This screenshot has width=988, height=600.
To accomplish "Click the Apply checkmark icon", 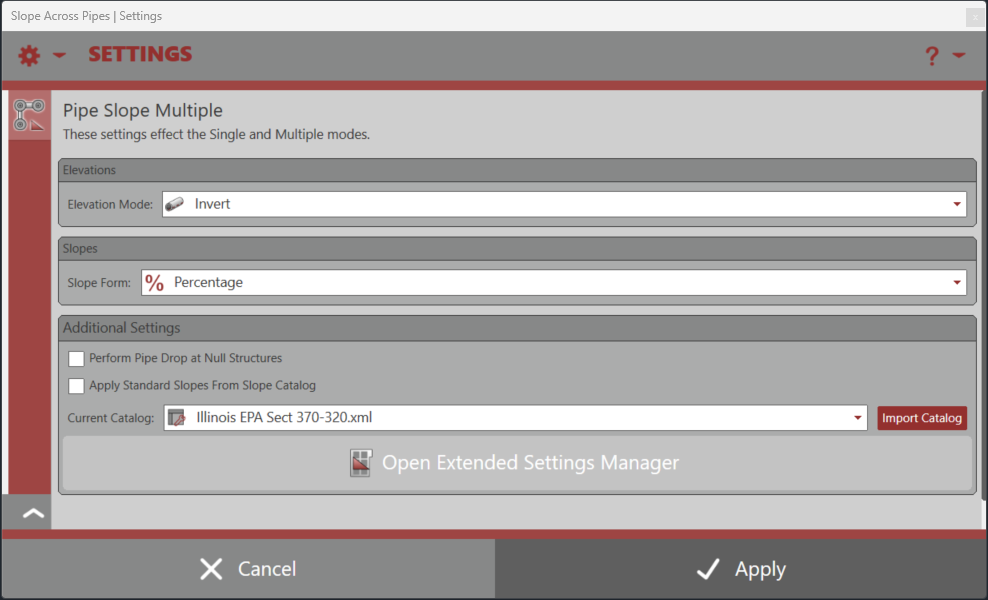I will (x=708, y=569).
